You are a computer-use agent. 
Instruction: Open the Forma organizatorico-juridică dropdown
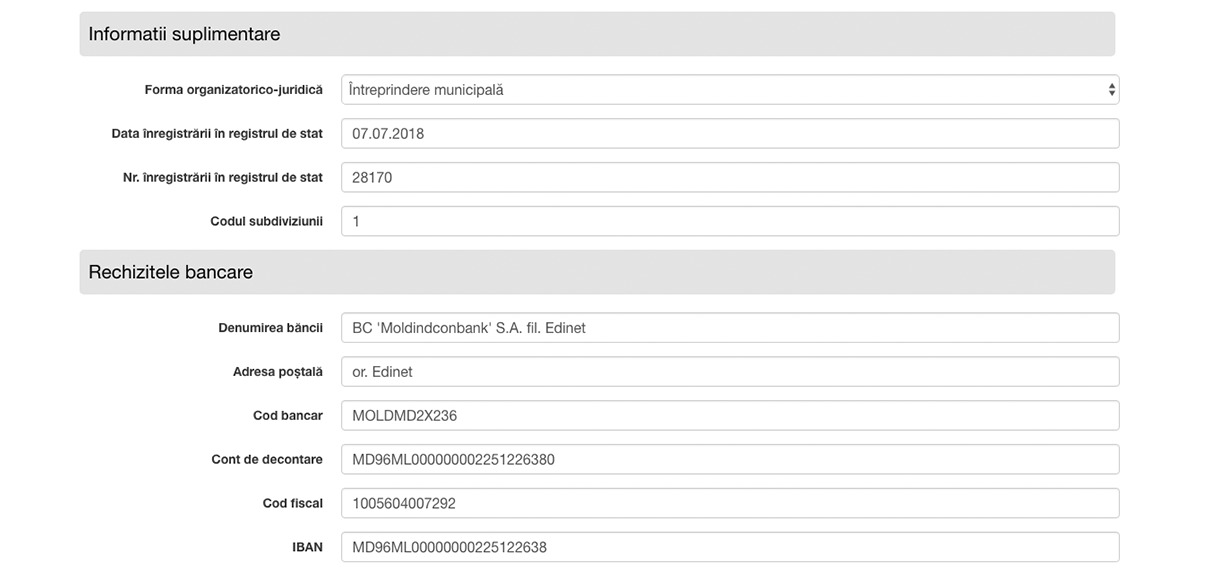click(730, 90)
